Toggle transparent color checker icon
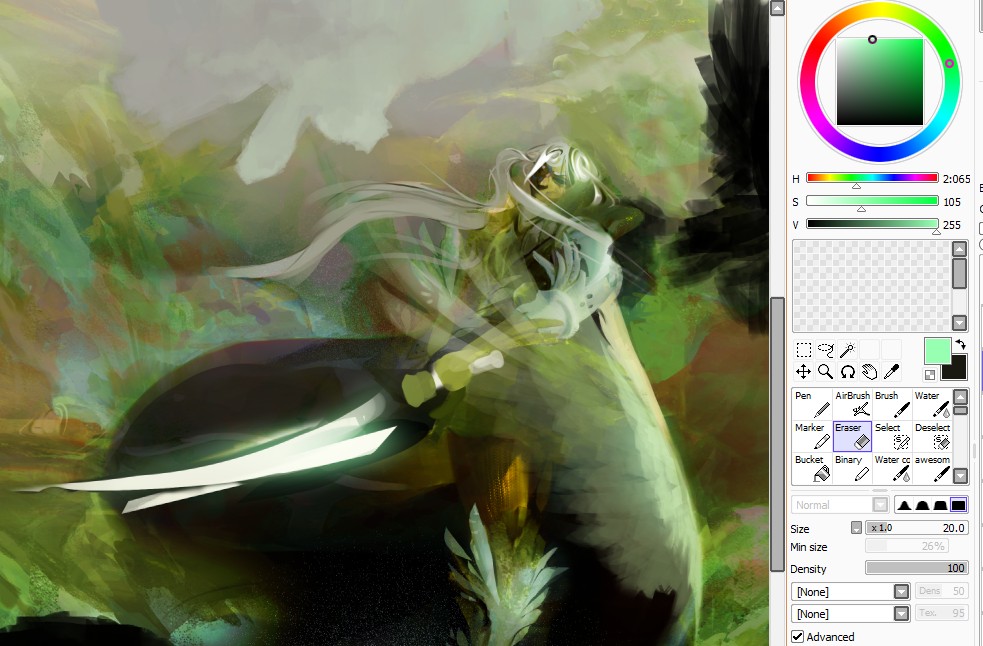 point(930,375)
